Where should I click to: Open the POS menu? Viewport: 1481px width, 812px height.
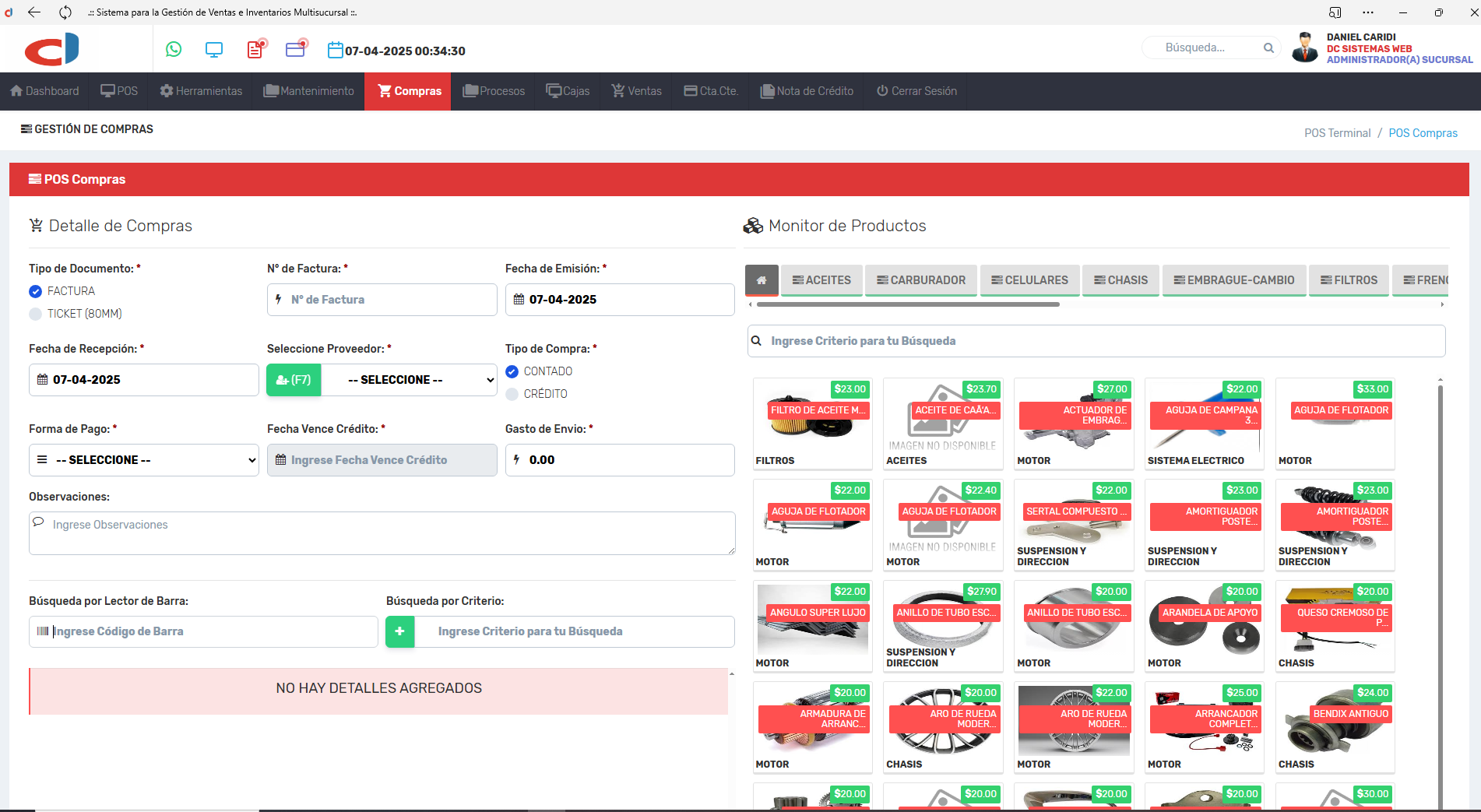(119, 91)
